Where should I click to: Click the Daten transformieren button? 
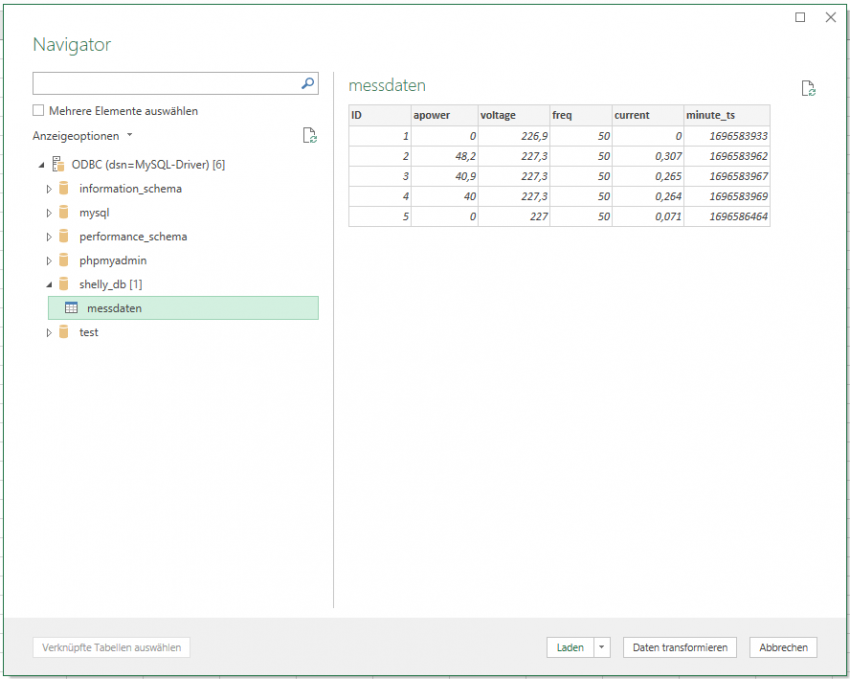[679, 647]
